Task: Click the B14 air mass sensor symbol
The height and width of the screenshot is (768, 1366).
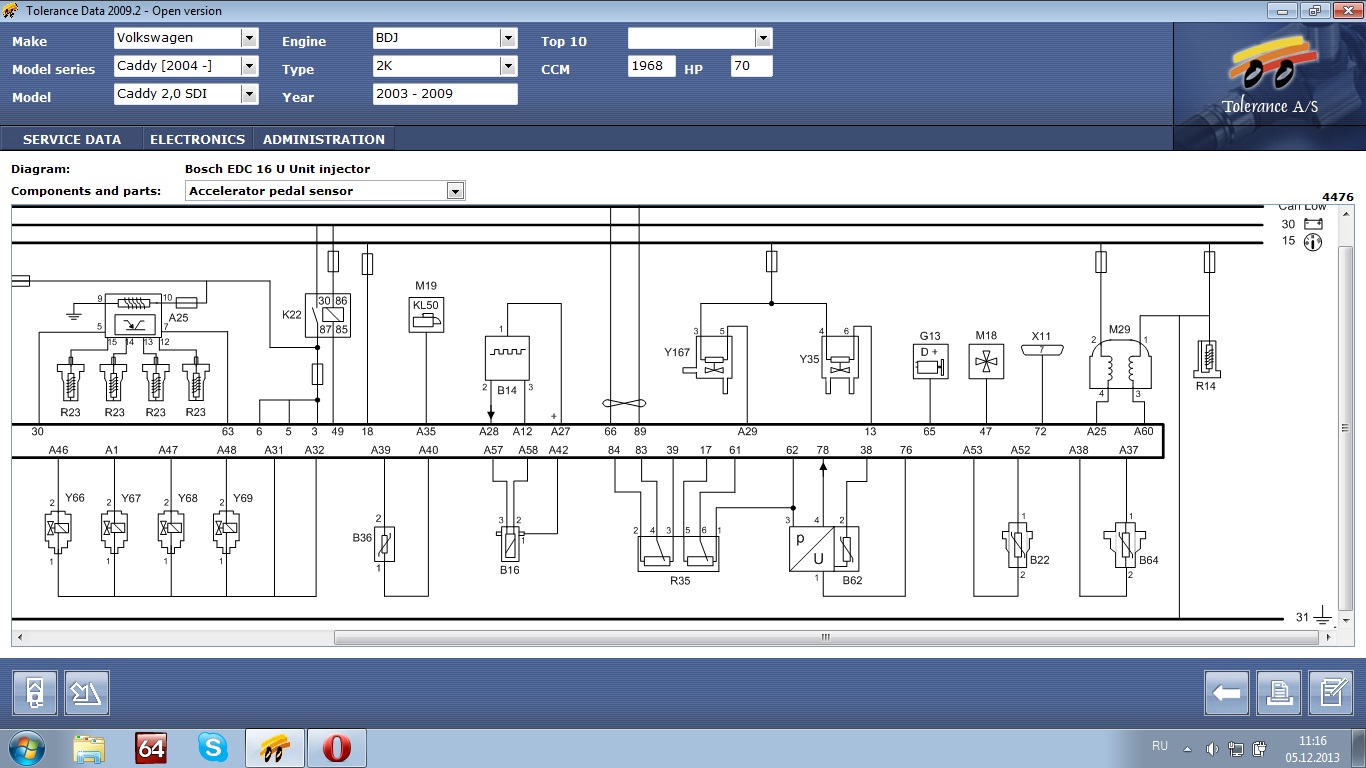Action: (x=507, y=358)
